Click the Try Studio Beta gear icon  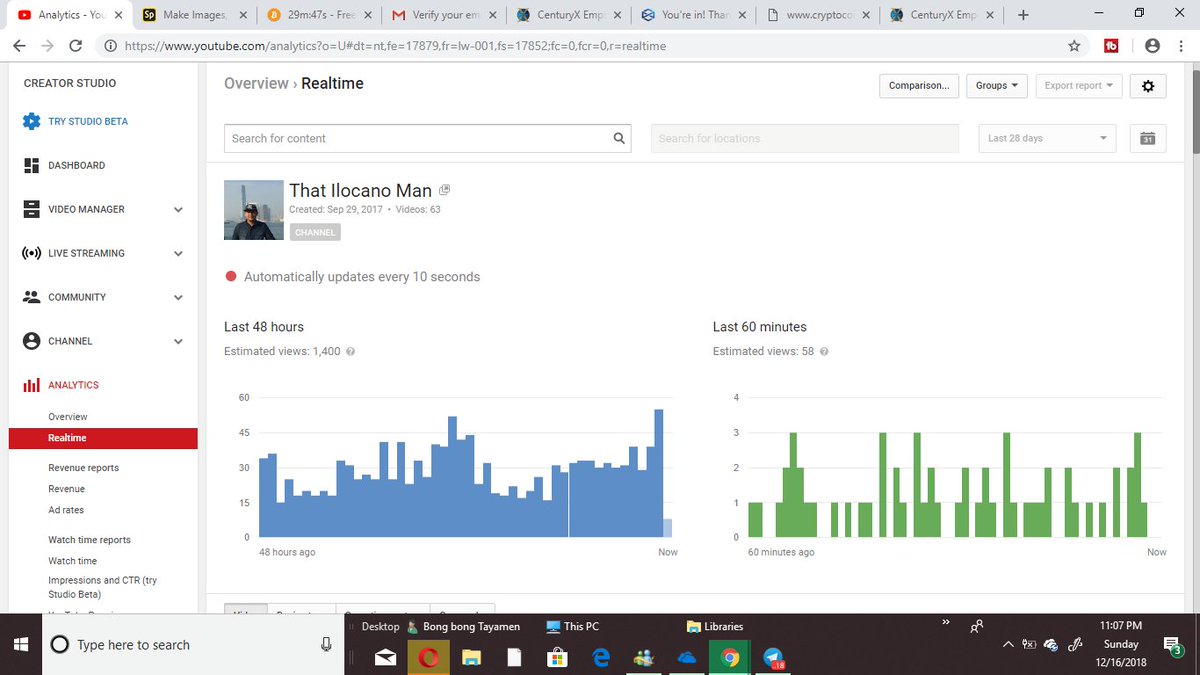[x=31, y=121]
